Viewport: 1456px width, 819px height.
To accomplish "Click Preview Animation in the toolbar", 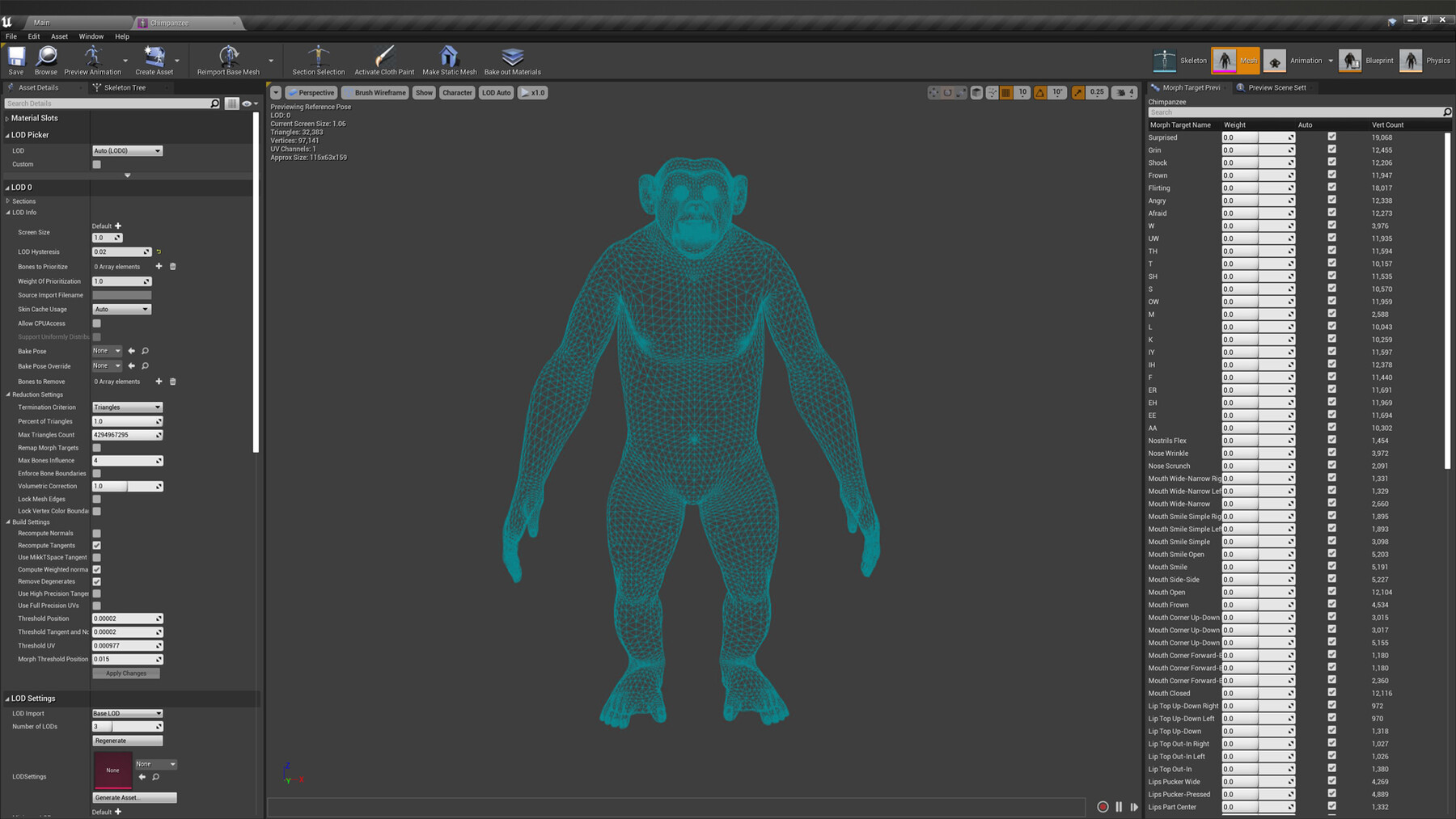I will point(91,60).
